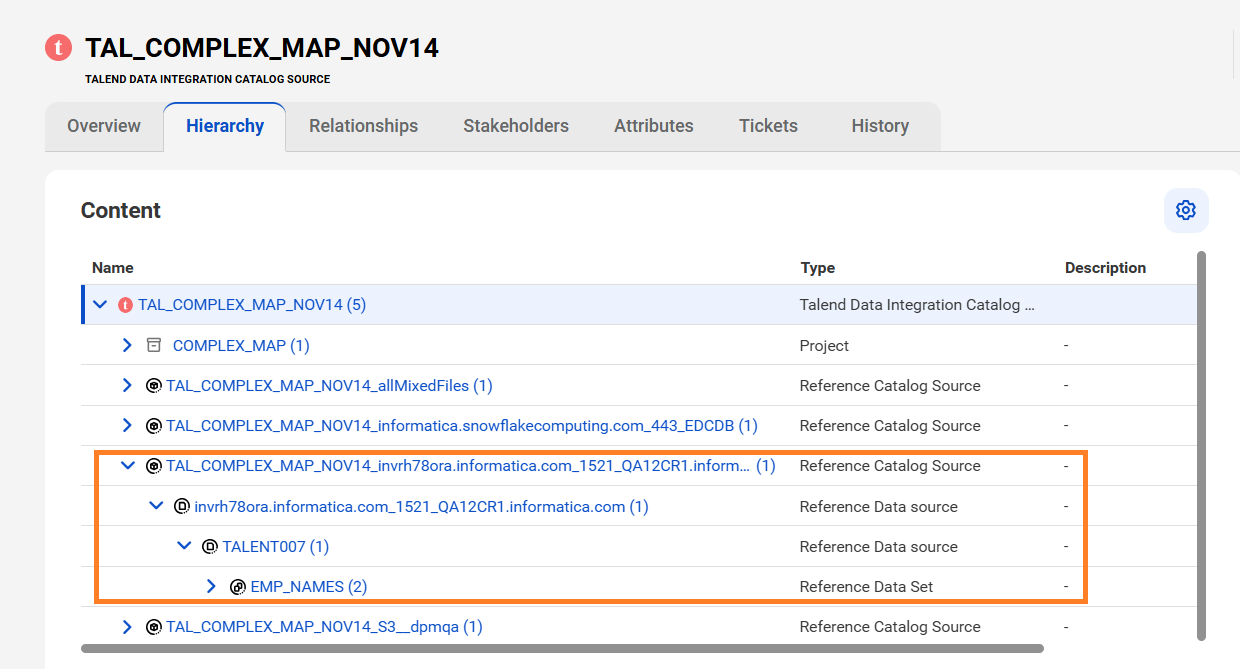Open the TAL_COMPLEX_MAP_NOV14_invrh78ora catalog source link
Image resolution: width=1240 pixels, height=669 pixels.
click(471, 466)
